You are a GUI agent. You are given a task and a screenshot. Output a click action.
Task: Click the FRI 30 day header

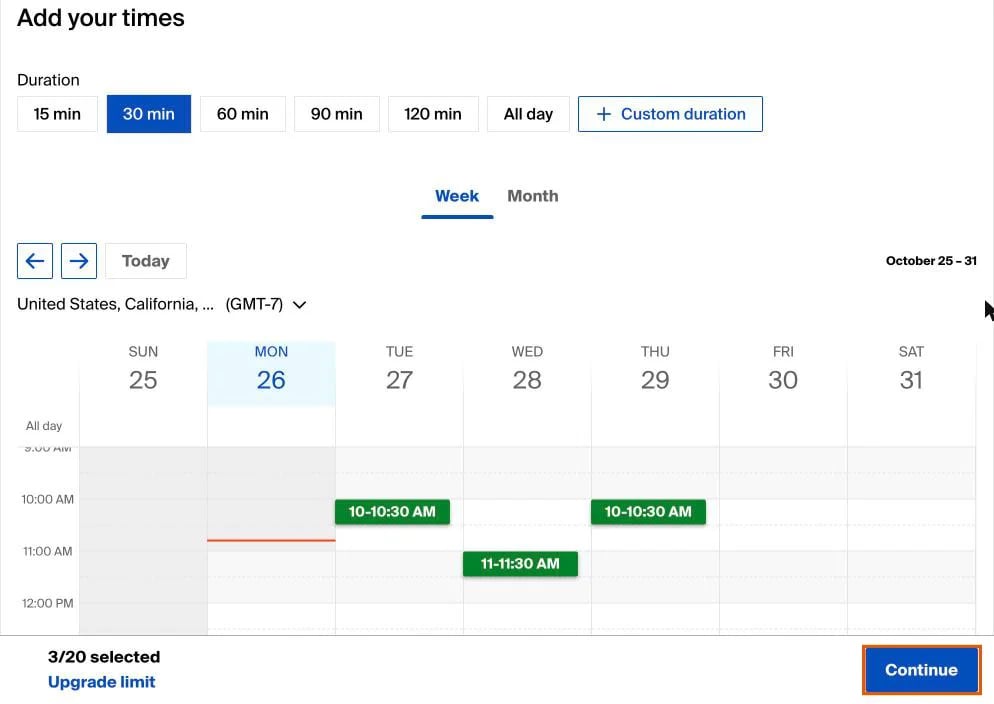tap(783, 369)
